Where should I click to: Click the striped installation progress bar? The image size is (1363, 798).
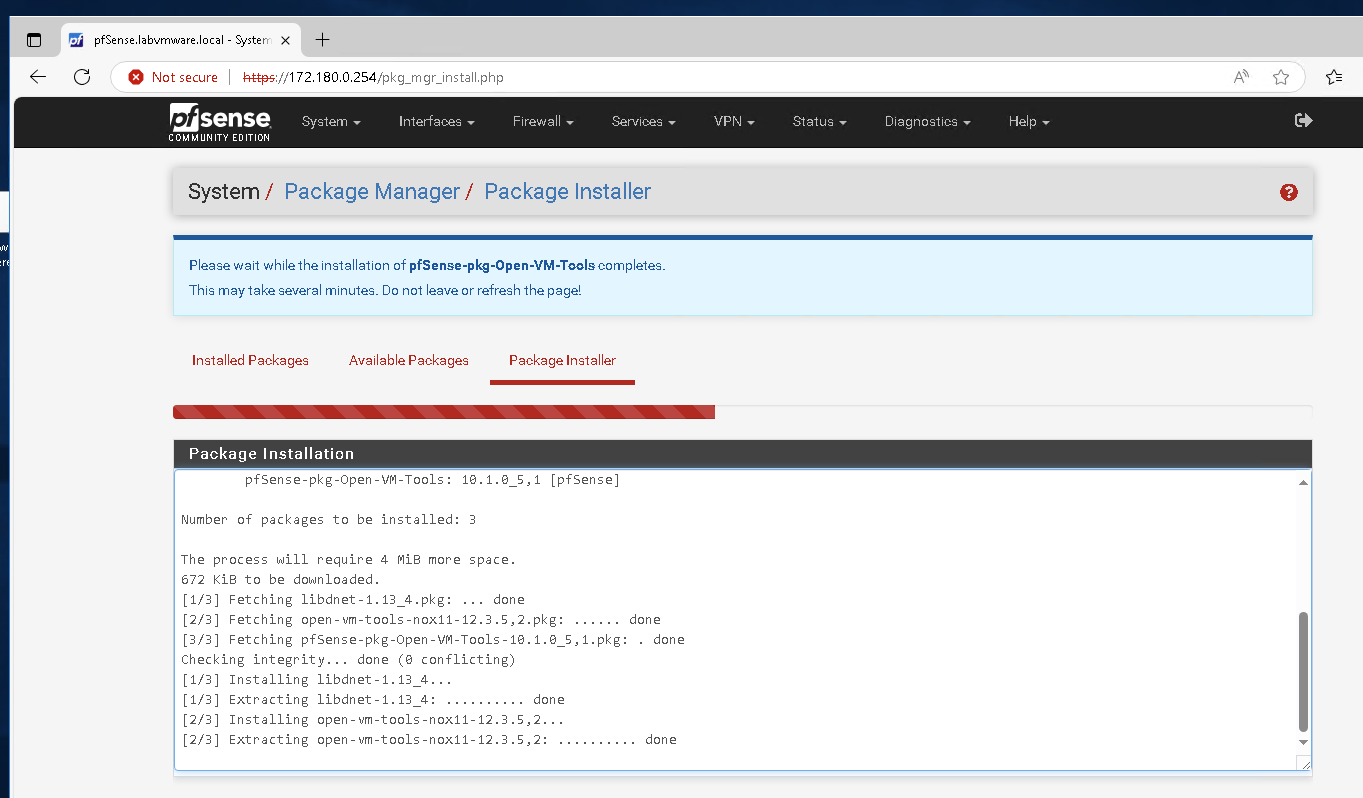444,412
